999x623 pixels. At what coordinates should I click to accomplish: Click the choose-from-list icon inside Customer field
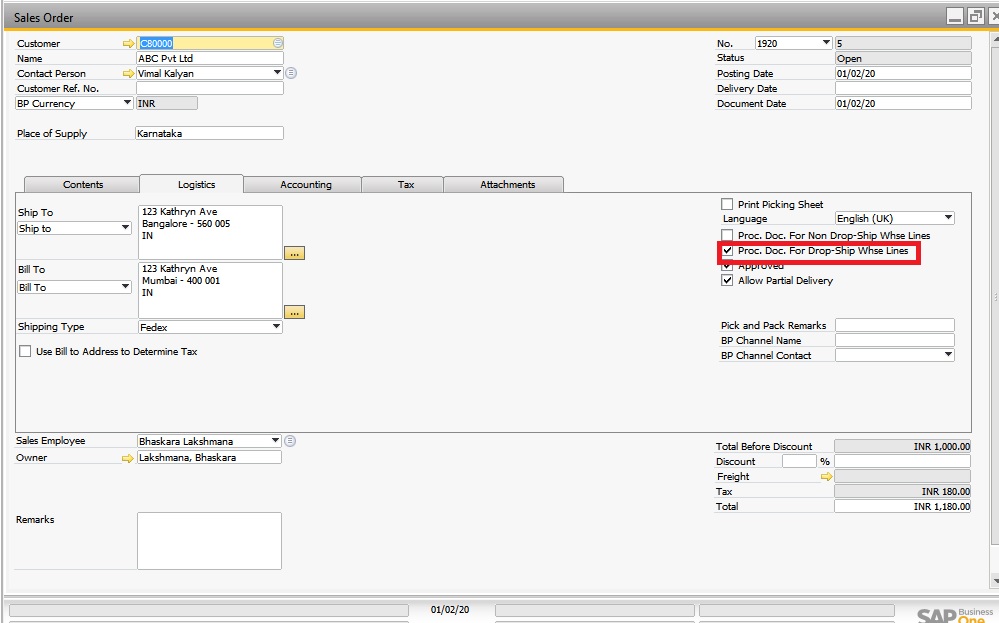pyautogui.click(x=275, y=43)
